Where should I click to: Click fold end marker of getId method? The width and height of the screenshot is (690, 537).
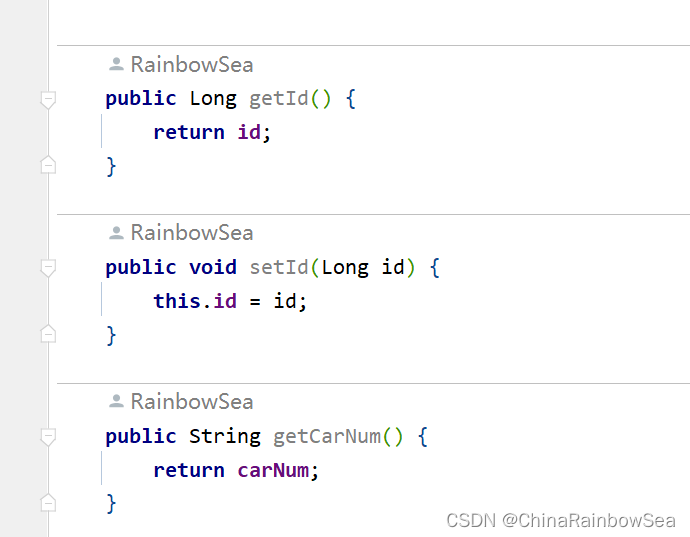48,165
